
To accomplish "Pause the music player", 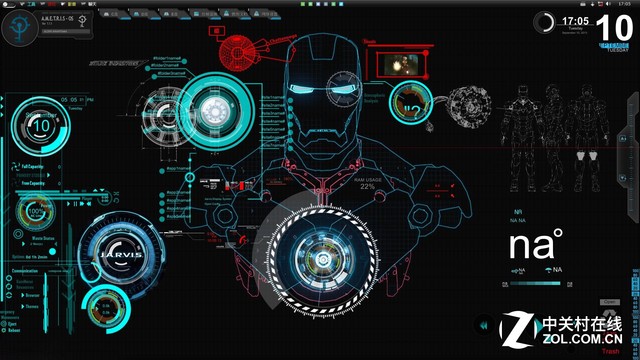I will [x=75, y=204].
